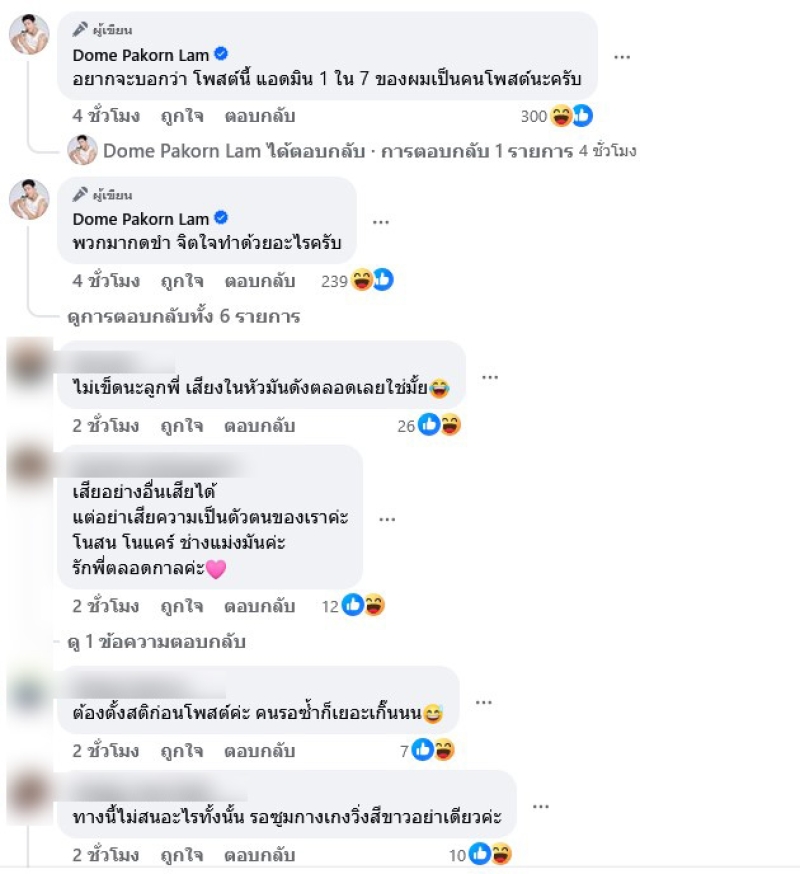800x874 pixels.
Task: Expand the single reply (ดู 1 ข้อความตอบกลับ)
Action: [x=156, y=642]
